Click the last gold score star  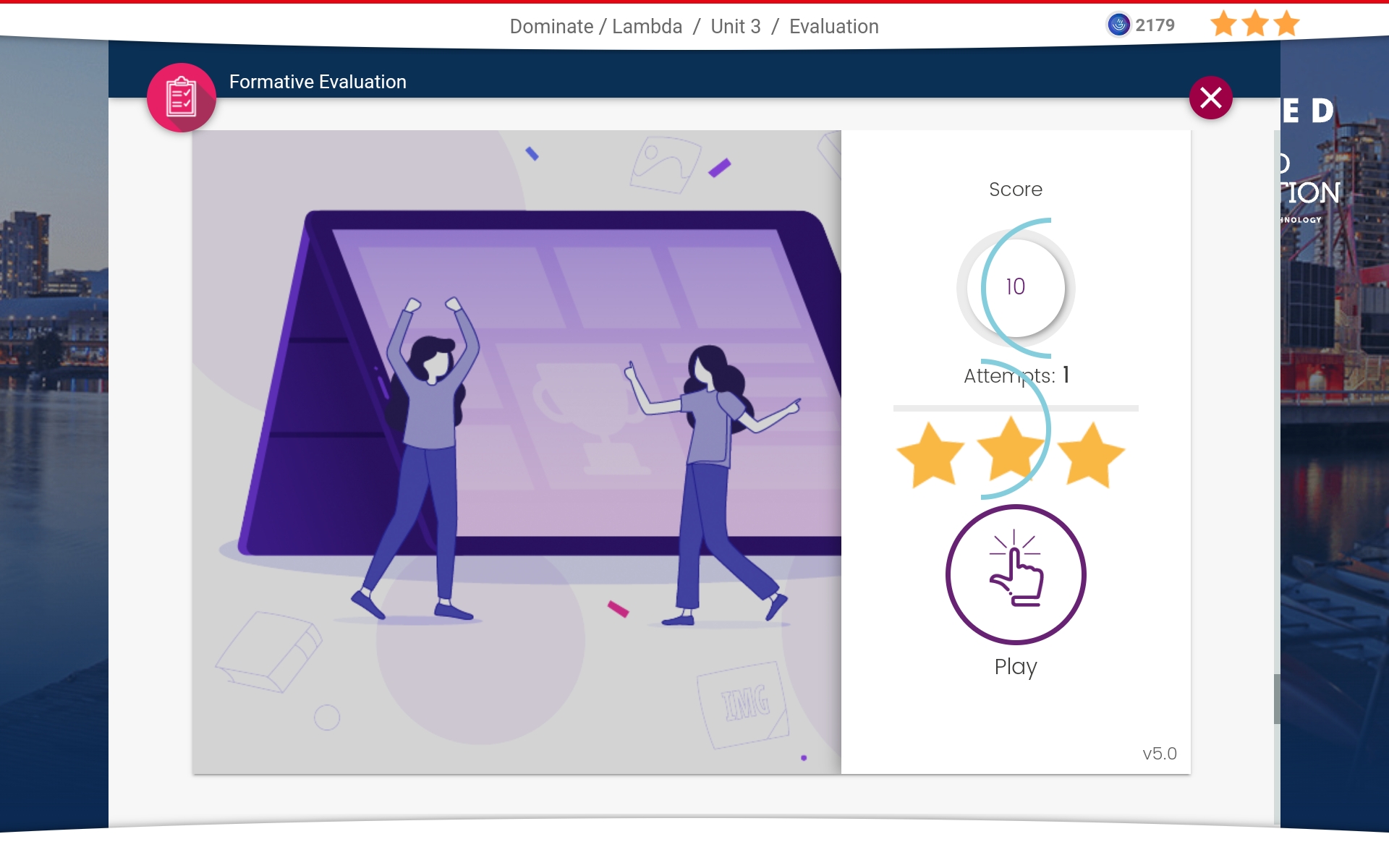1091,455
